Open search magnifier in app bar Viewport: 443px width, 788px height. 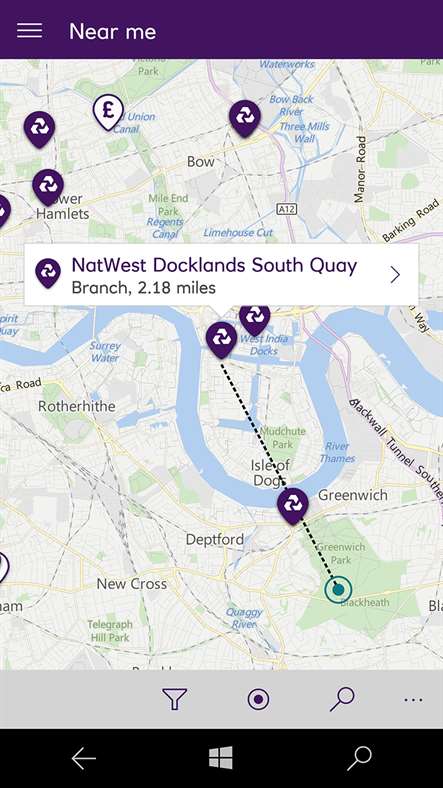342,699
